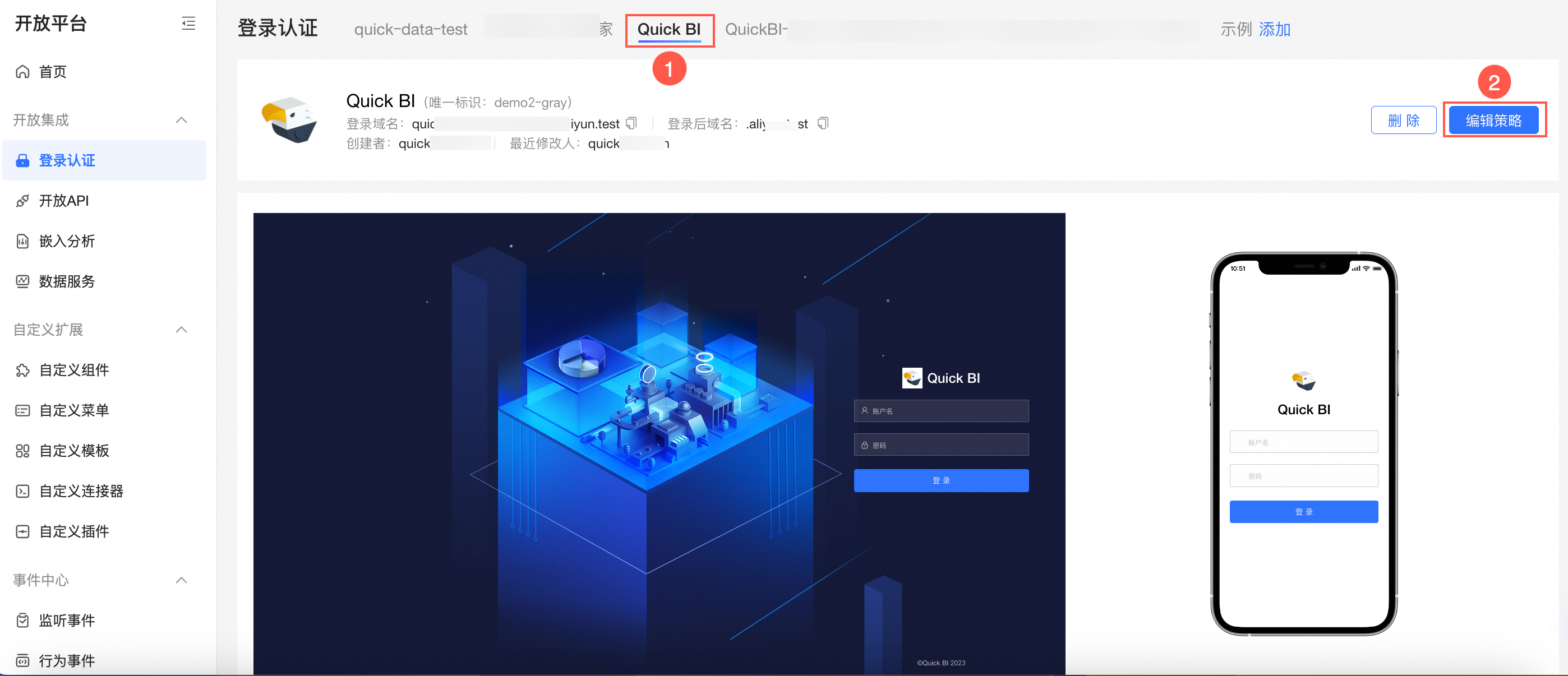Click the 账户名 field in desktop preview
The height and width of the screenshot is (676, 1568).
(941, 411)
